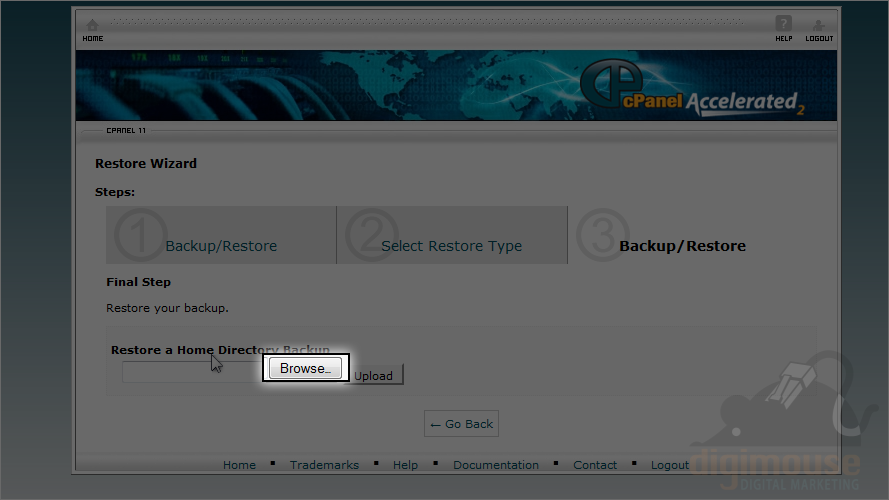889x500 pixels.
Task: Open the Trademarks footer link
Action: (x=323, y=465)
